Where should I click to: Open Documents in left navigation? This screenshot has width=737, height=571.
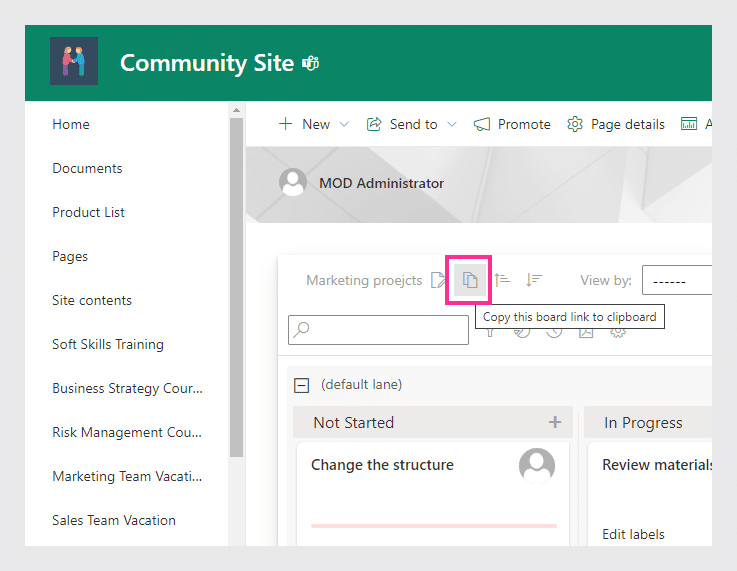click(x=87, y=168)
